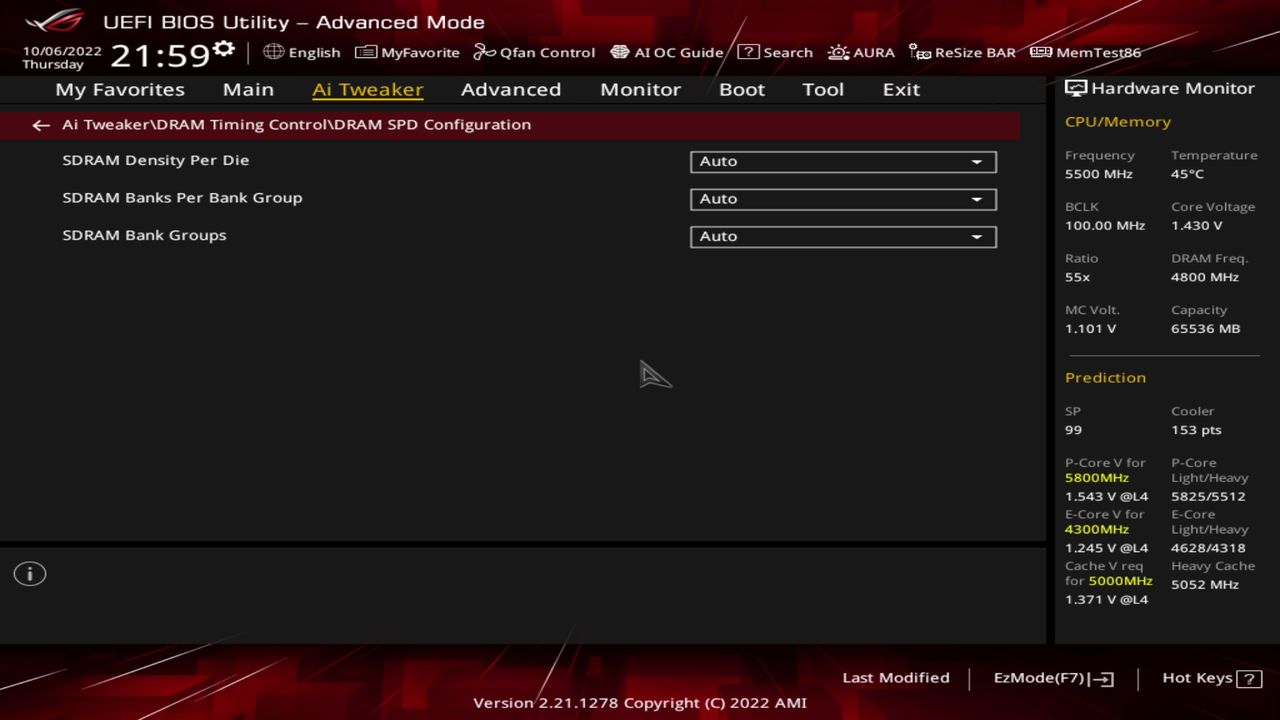The image size is (1280, 720).
Task: Click the 21:59 clock display
Action: 160,55
